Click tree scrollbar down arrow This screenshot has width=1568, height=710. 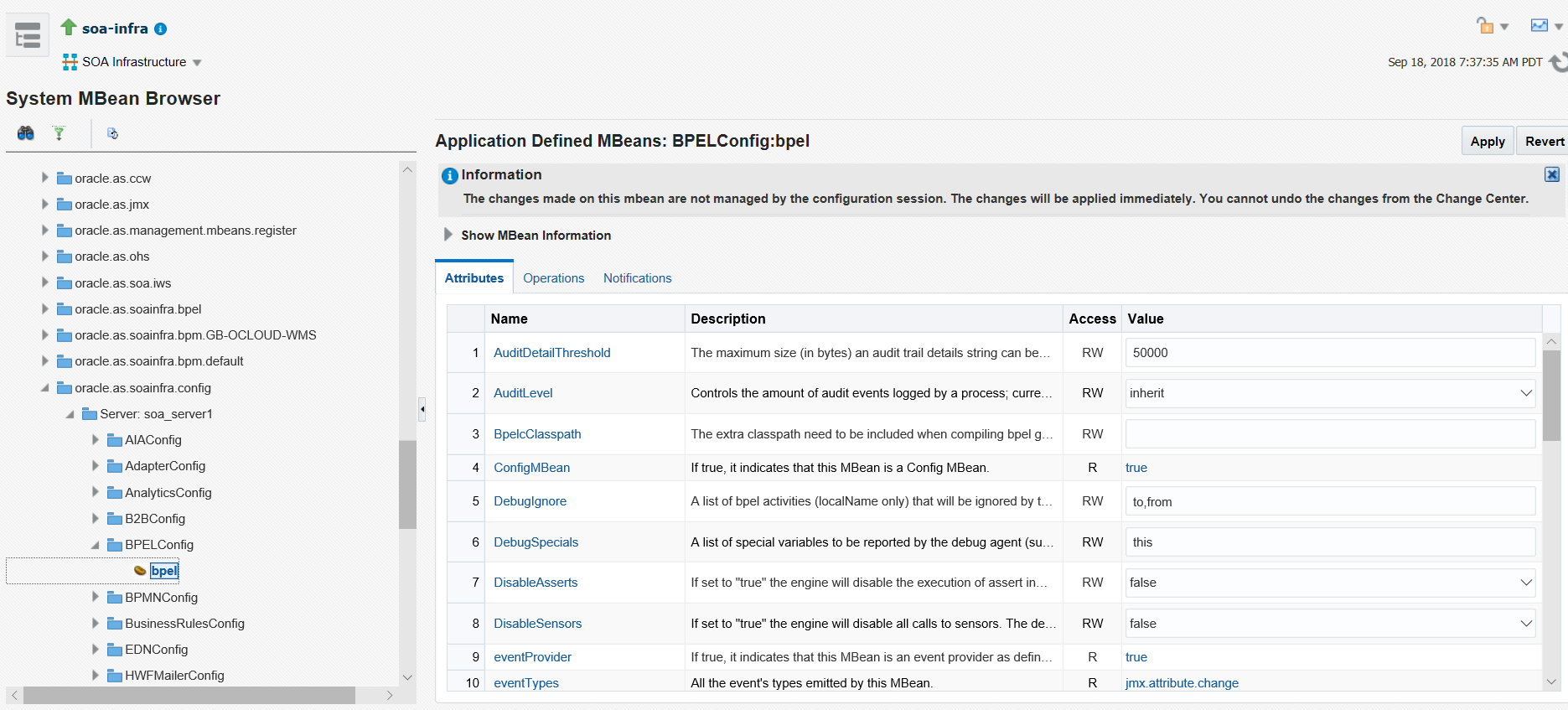[x=407, y=677]
